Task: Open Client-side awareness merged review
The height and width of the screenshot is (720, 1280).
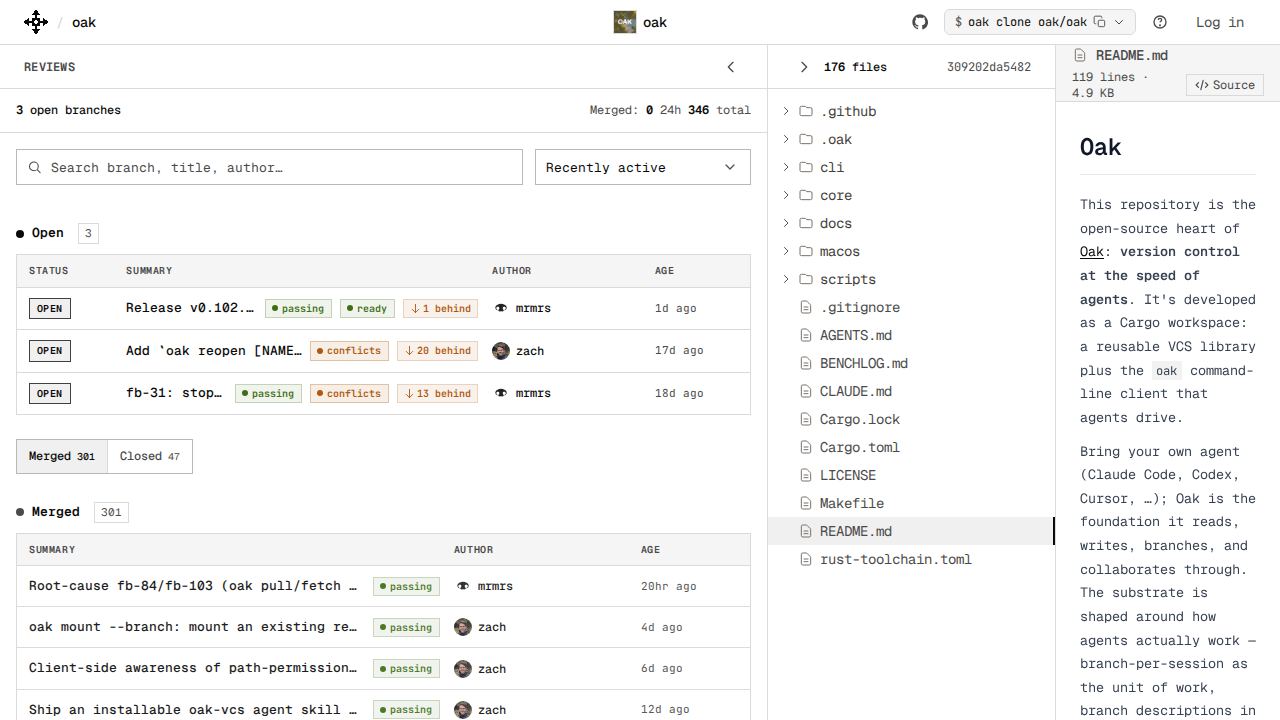Action: (383, 668)
